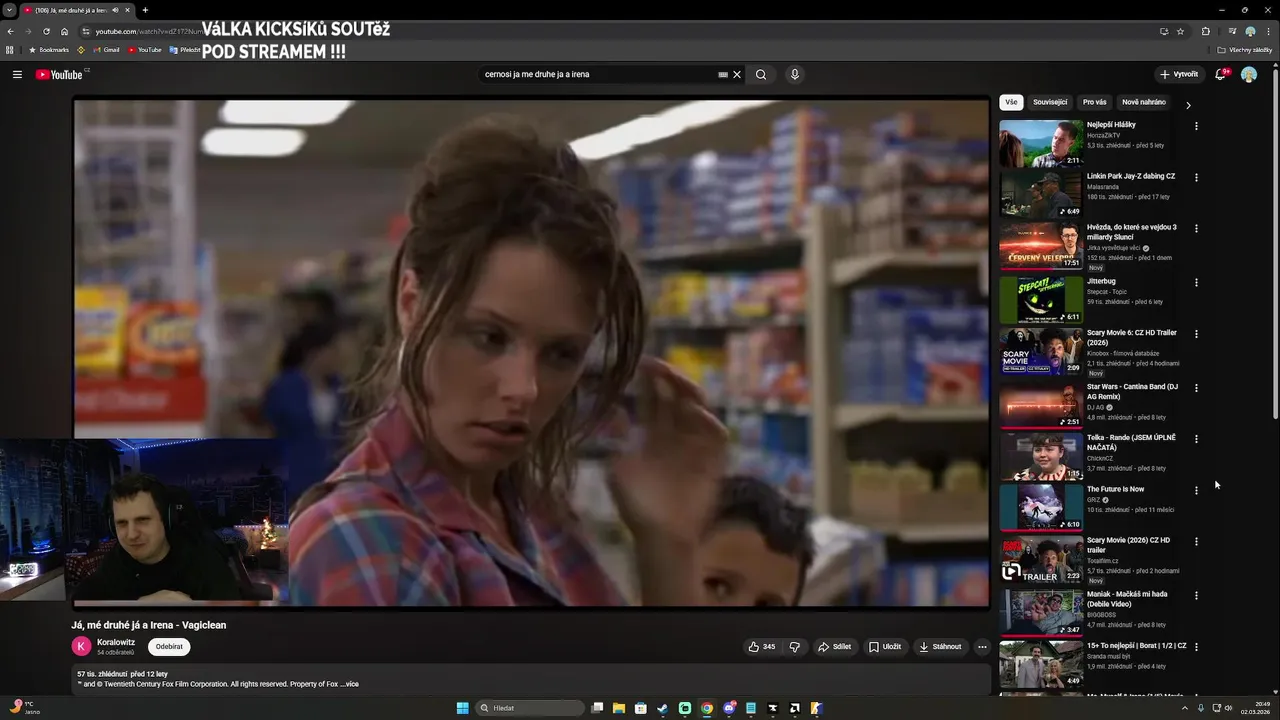
Task: Click the Chrome address bar URL
Action: click(x=148, y=31)
